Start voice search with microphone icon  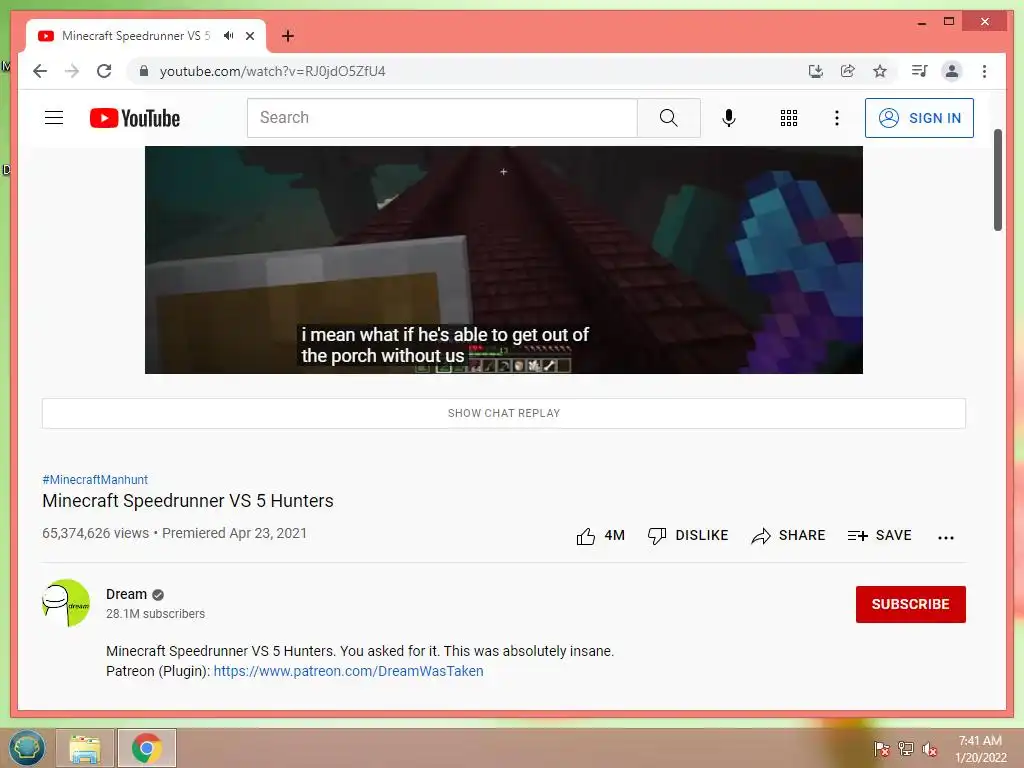tap(729, 118)
